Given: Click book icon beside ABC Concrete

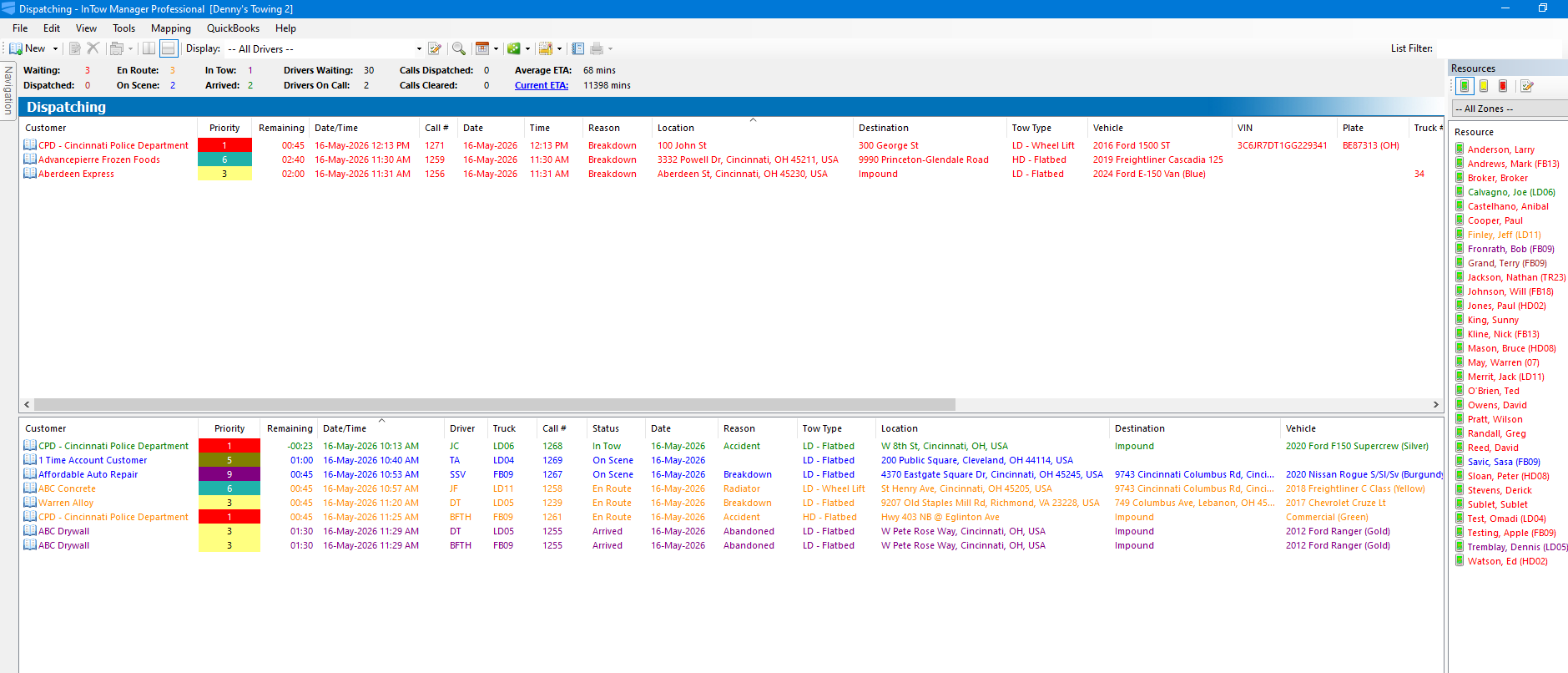Looking at the screenshot, I should point(30,488).
